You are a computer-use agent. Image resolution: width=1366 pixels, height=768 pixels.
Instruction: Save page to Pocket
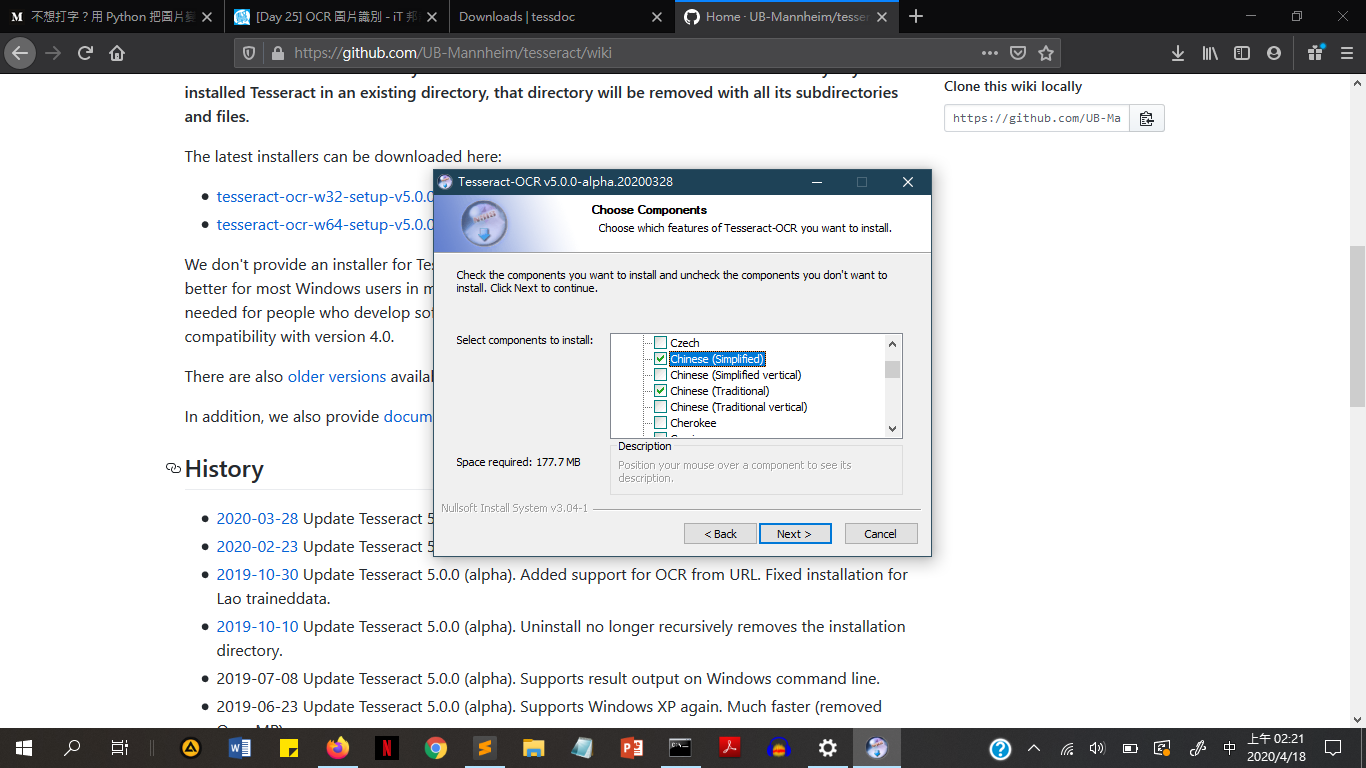(1017, 53)
